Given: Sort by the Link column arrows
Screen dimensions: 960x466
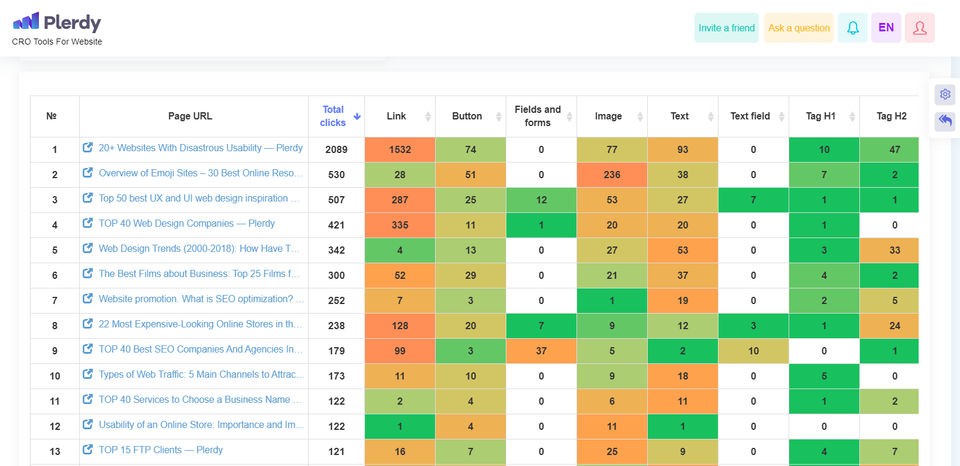Looking at the screenshot, I should point(429,117).
